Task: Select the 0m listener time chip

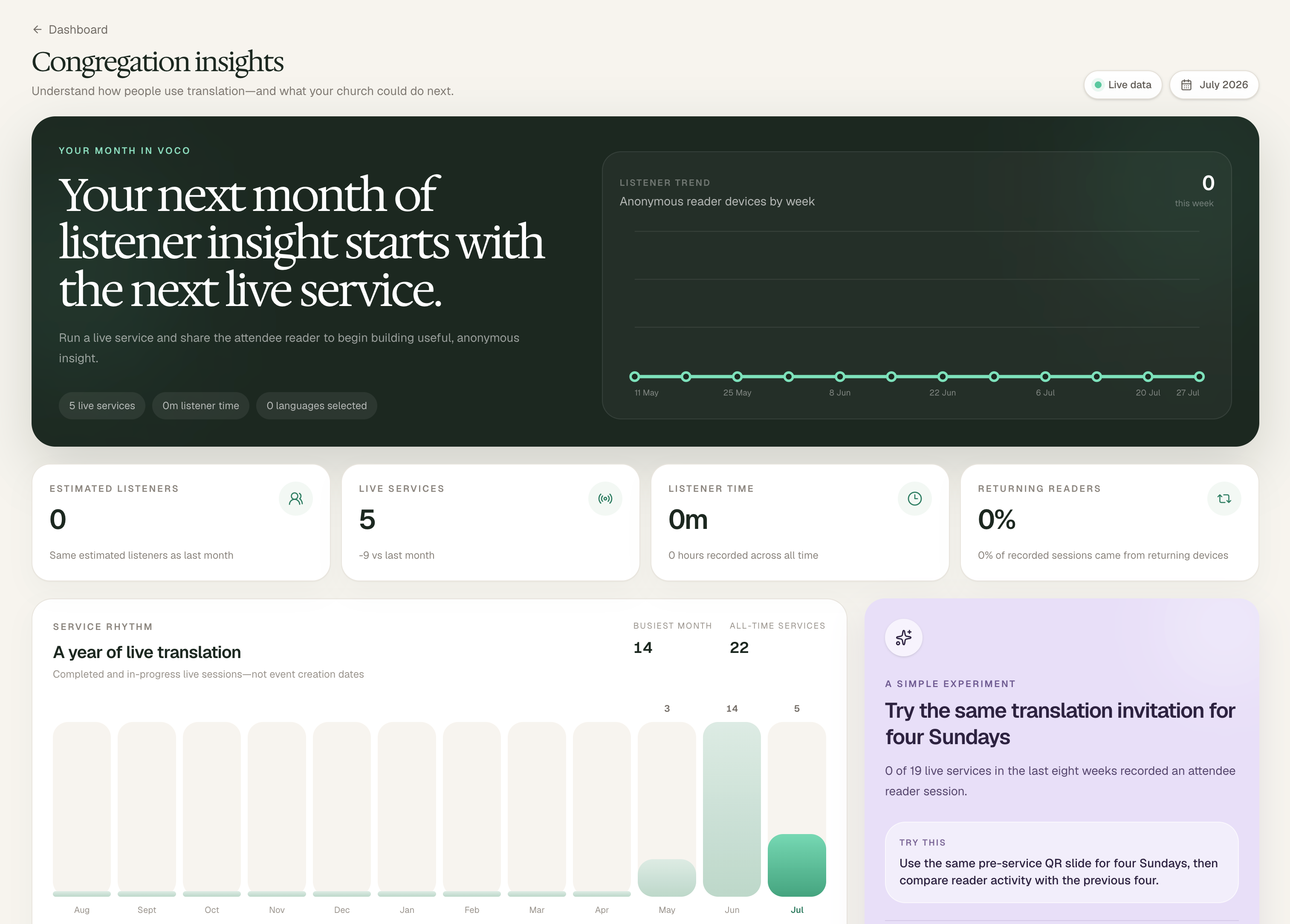Action: pyautogui.click(x=201, y=405)
